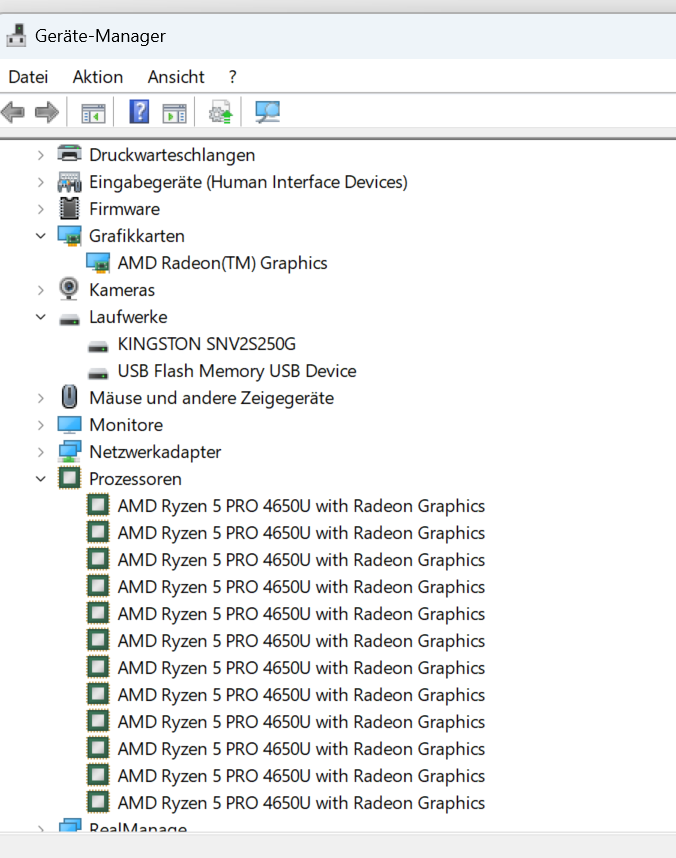Select Eingabegeräte (Human Interface Devices) label

[249, 182]
